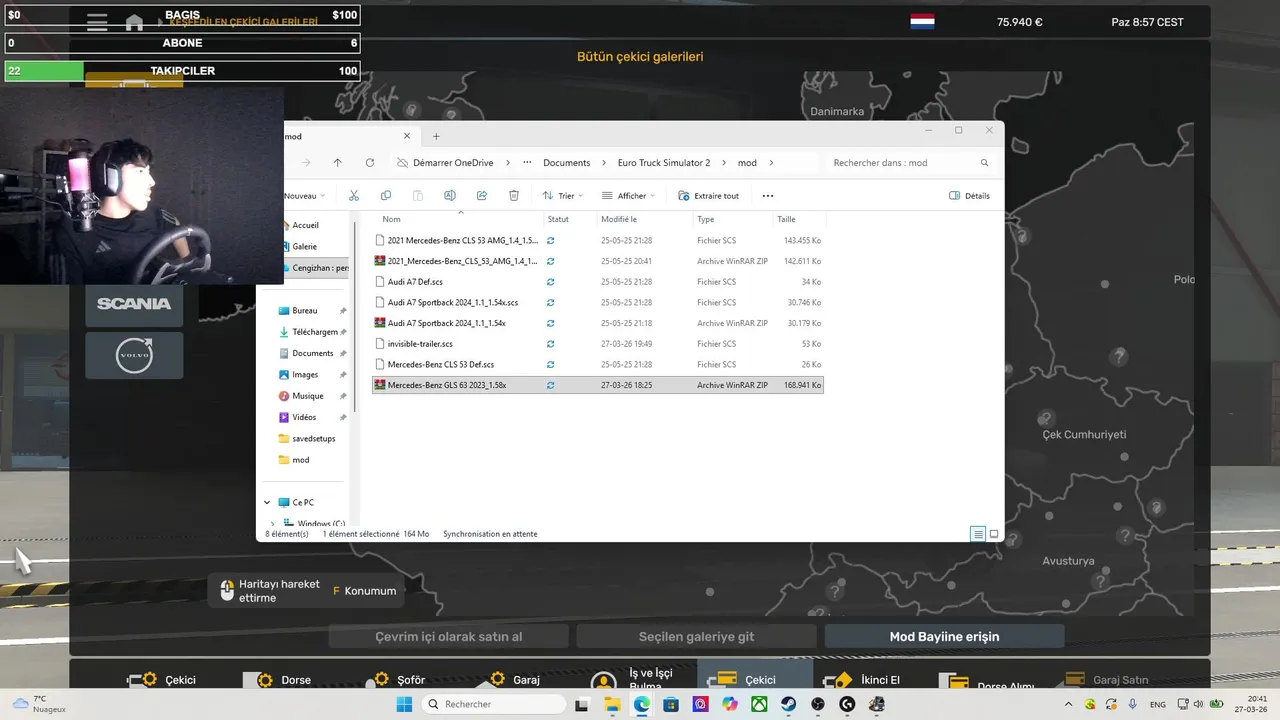The width and height of the screenshot is (1280, 720).
Task: Open Copilot from the taskbar
Action: (730, 704)
